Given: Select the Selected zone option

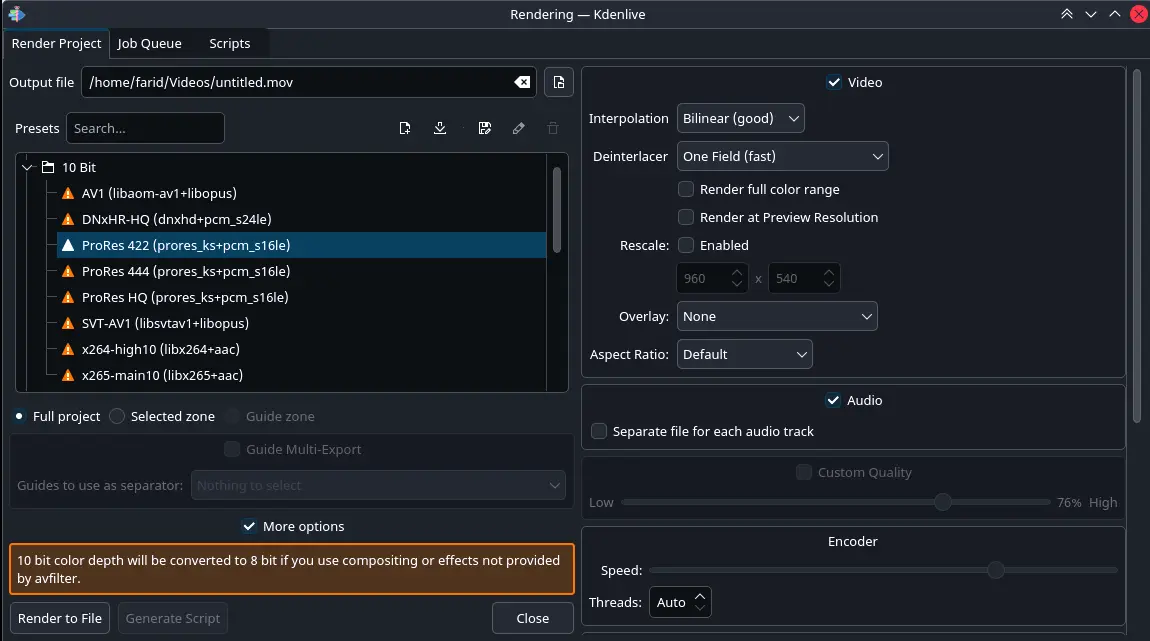Looking at the screenshot, I should point(115,416).
